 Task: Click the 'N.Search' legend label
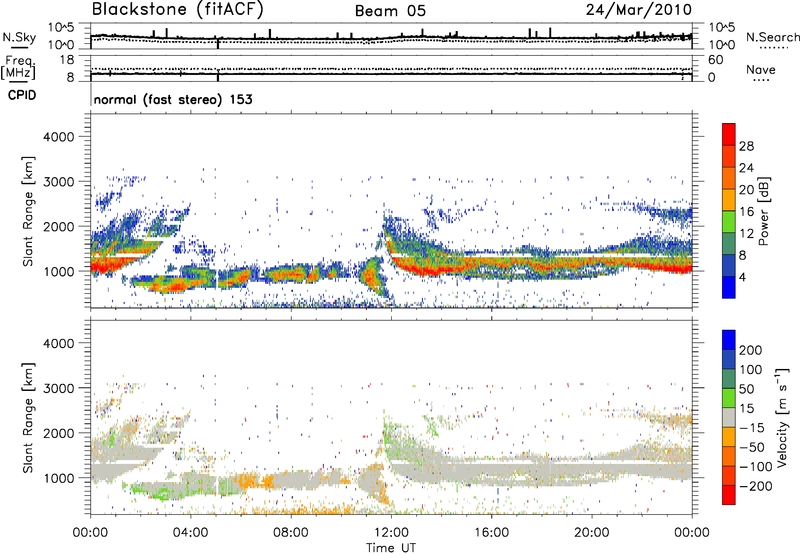point(772,37)
